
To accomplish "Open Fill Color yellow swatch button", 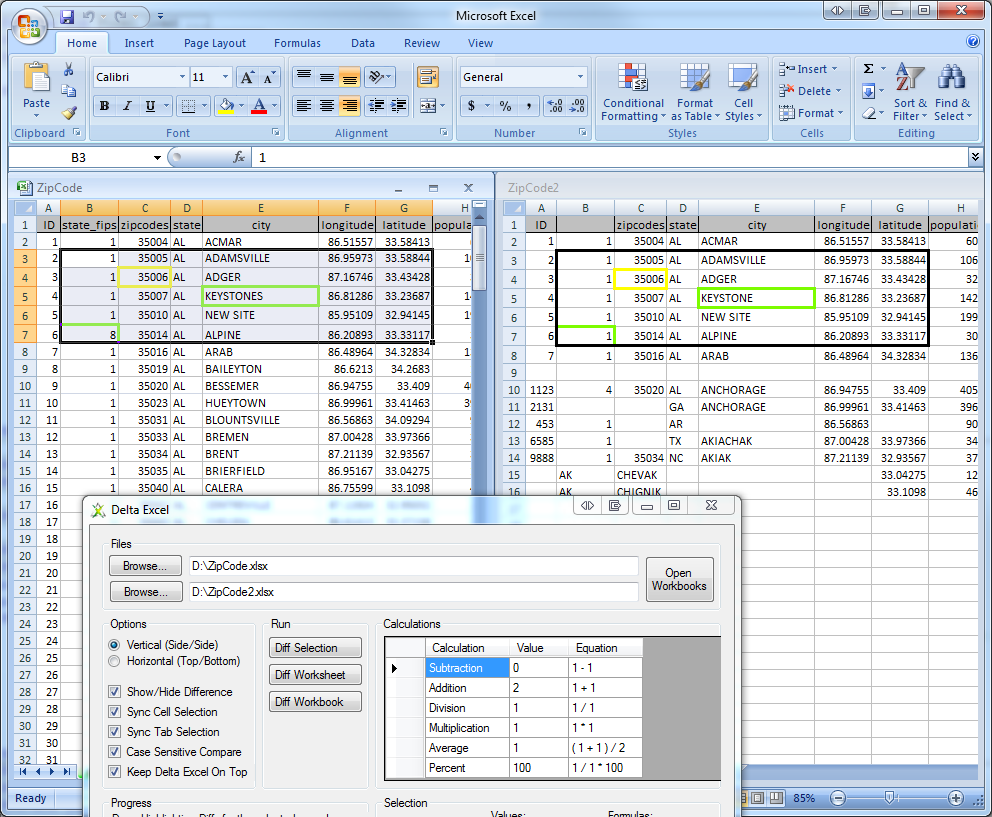I will coord(226,106).
